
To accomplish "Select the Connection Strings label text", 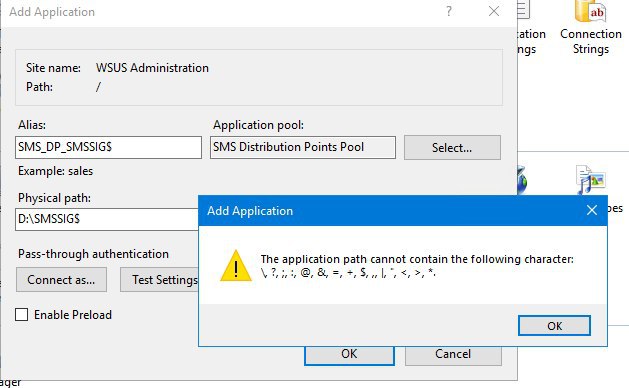I will click(x=591, y=41).
